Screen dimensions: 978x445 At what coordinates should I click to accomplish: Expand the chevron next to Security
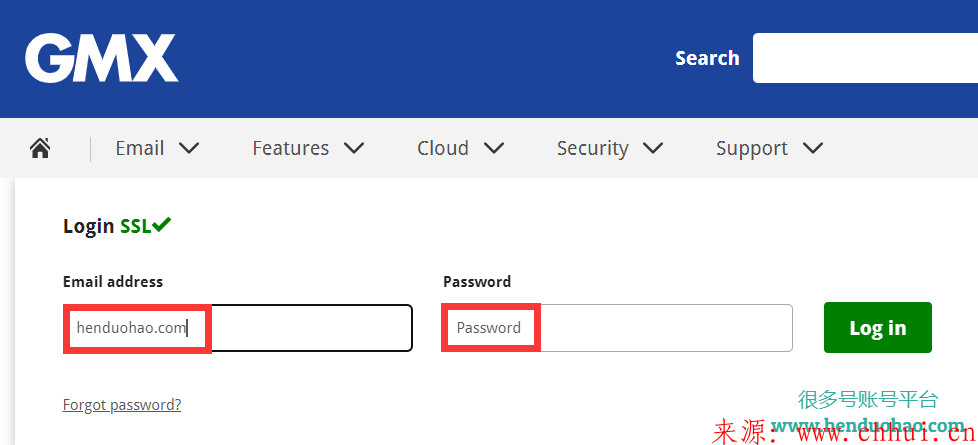coord(652,149)
